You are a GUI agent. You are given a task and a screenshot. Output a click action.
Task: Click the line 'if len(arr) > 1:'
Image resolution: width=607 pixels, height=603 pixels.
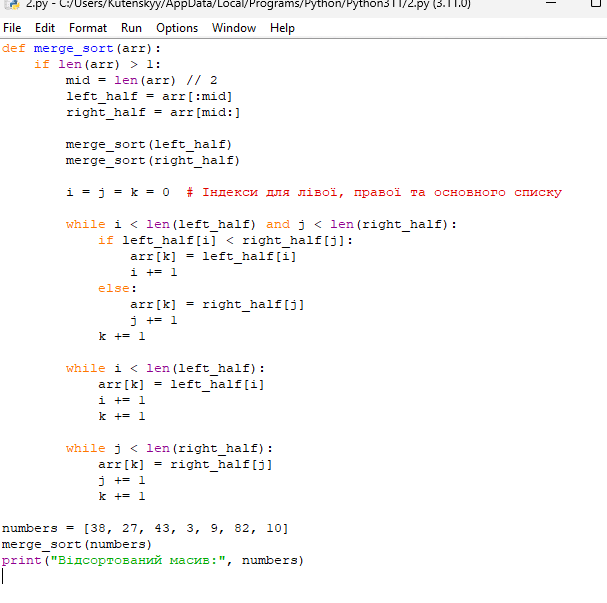[98, 64]
